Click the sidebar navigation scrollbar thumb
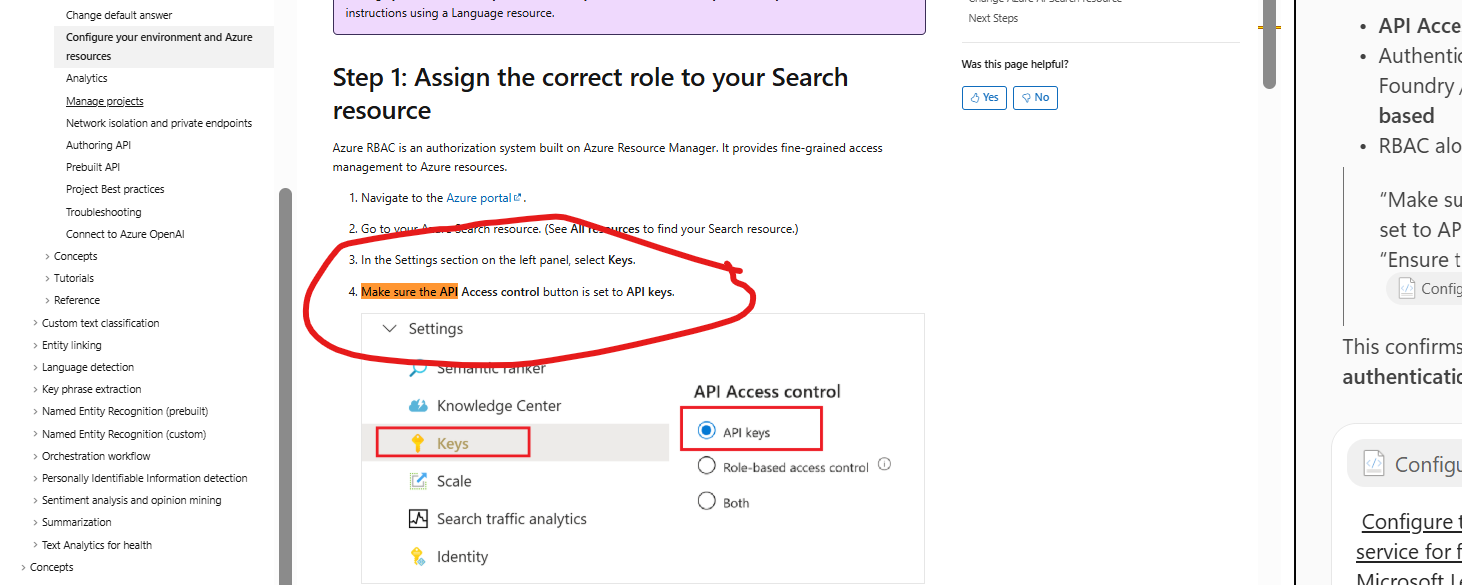1462x585 pixels. 285,385
